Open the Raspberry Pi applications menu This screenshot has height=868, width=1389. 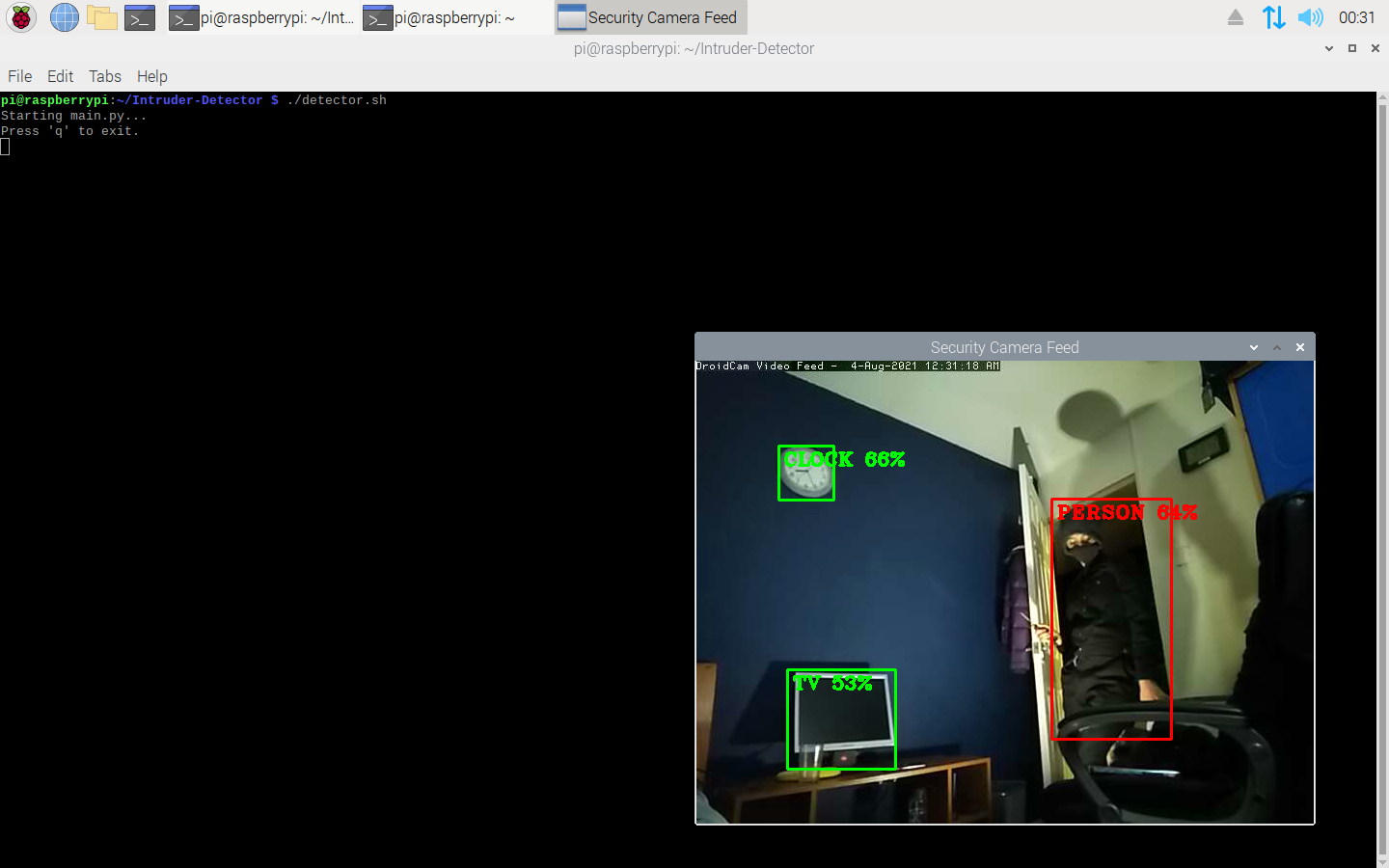point(21,17)
